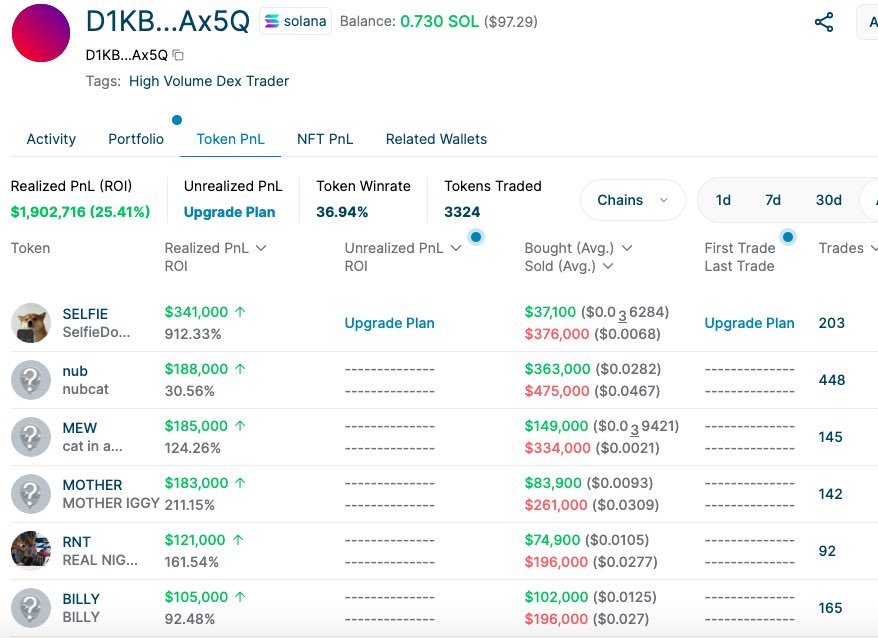Click the 203 trades count for SELFIE
The image size is (878, 638).
[x=832, y=323]
